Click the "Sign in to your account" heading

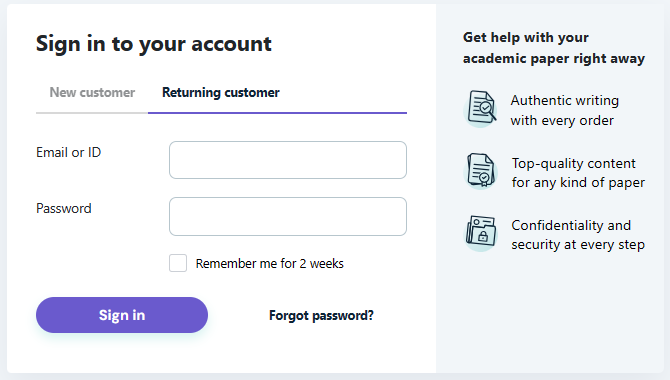tap(154, 44)
